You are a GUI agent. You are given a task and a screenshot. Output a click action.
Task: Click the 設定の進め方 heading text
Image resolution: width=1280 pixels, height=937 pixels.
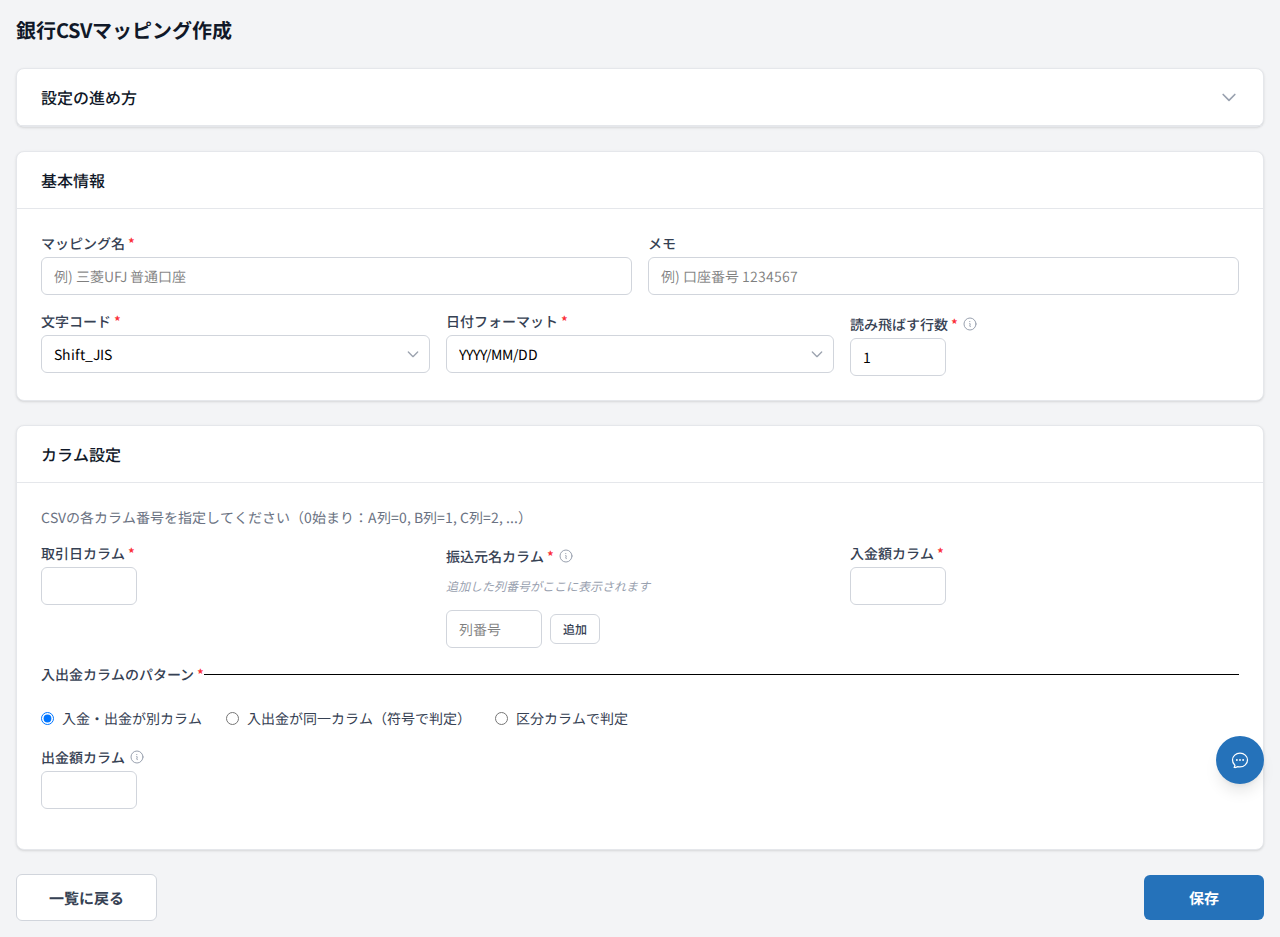pos(89,98)
